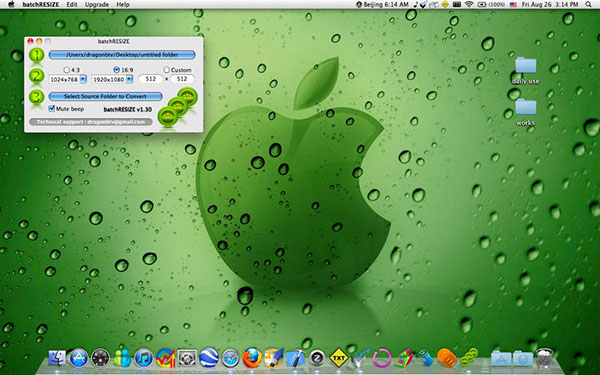Click the destination folder path button

click(x=122, y=55)
